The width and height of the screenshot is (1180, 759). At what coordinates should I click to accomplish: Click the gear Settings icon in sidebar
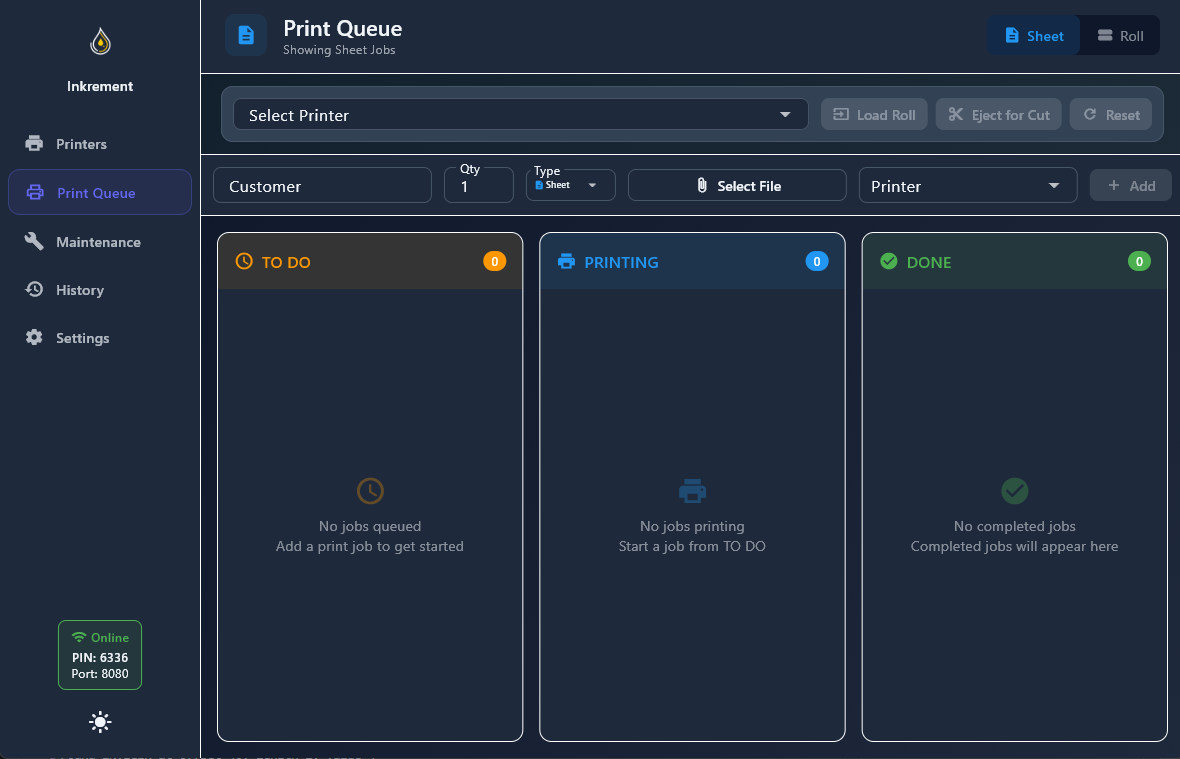[x=34, y=338]
